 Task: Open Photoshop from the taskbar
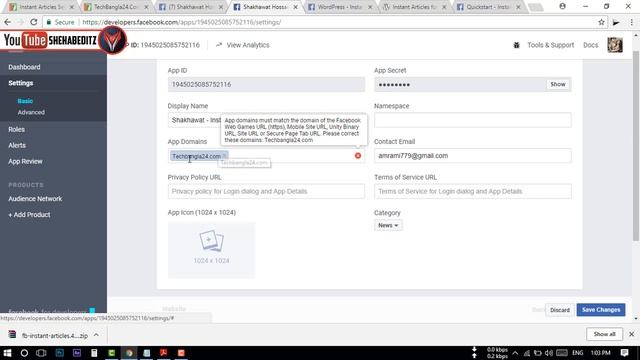(60, 353)
